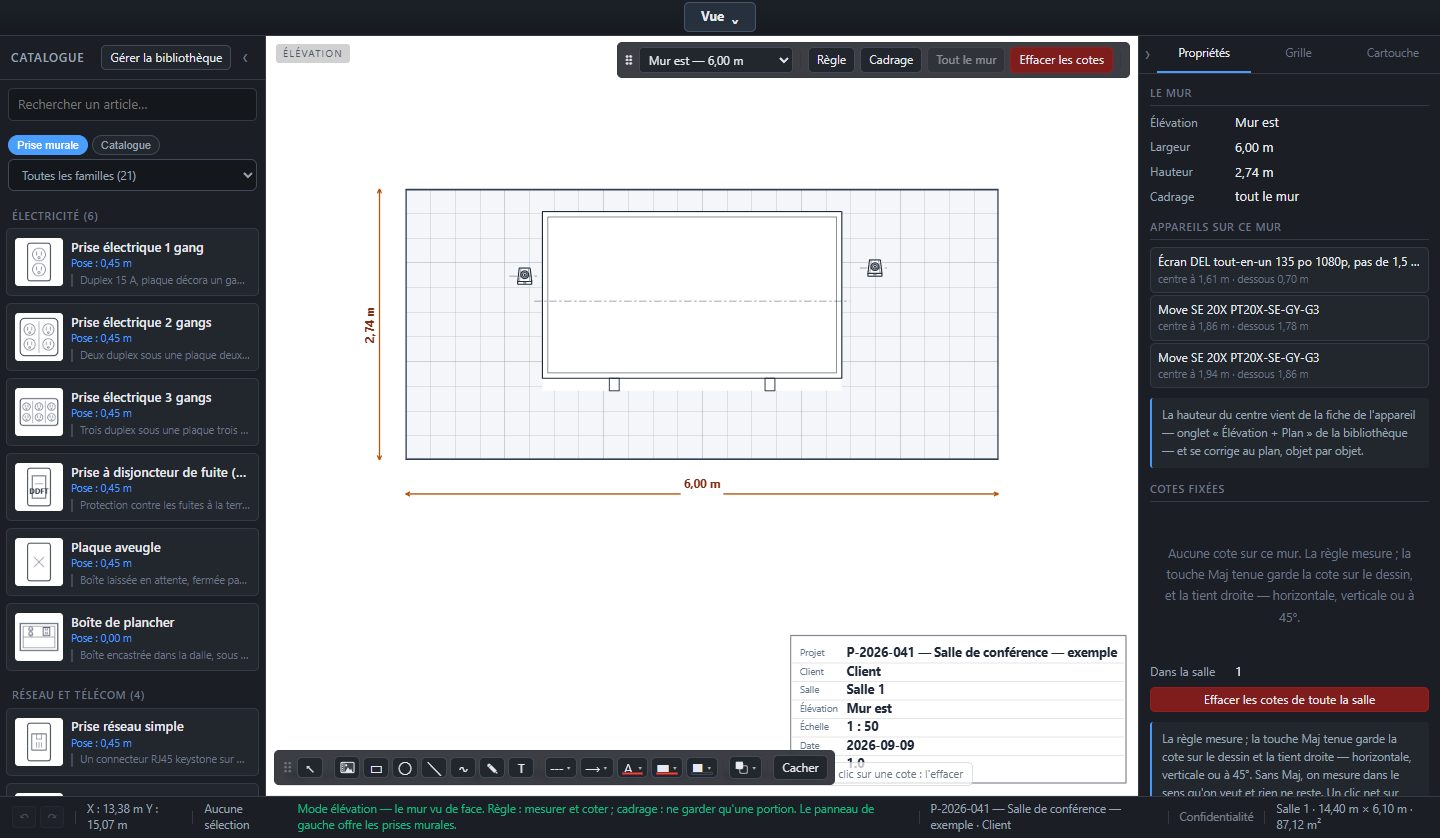The width and height of the screenshot is (1440, 838).
Task: Collapse the catalogue panel with the chevron
Action: pos(245,58)
